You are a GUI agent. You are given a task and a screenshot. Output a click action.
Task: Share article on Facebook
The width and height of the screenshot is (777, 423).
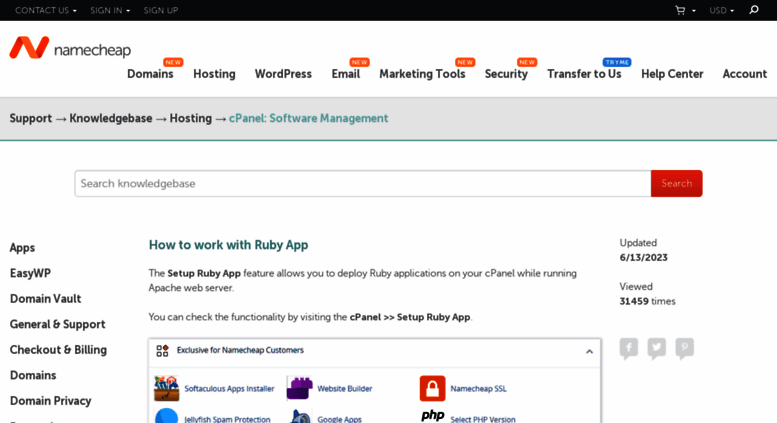(629, 348)
